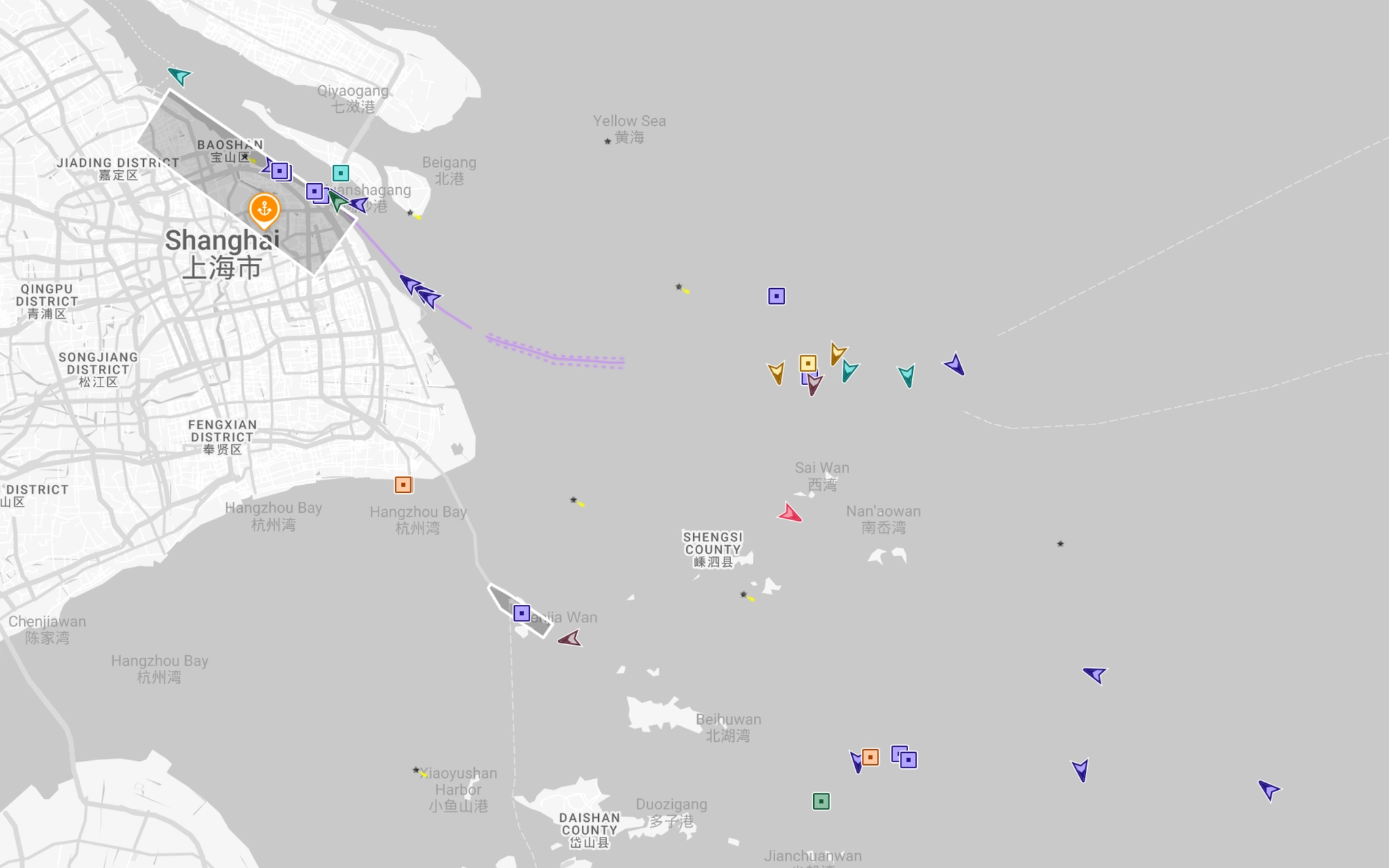Click the maroon arrow vessel beside Yangshan port
Image resolution: width=1389 pixels, height=868 pixels.
click(570, 639)
